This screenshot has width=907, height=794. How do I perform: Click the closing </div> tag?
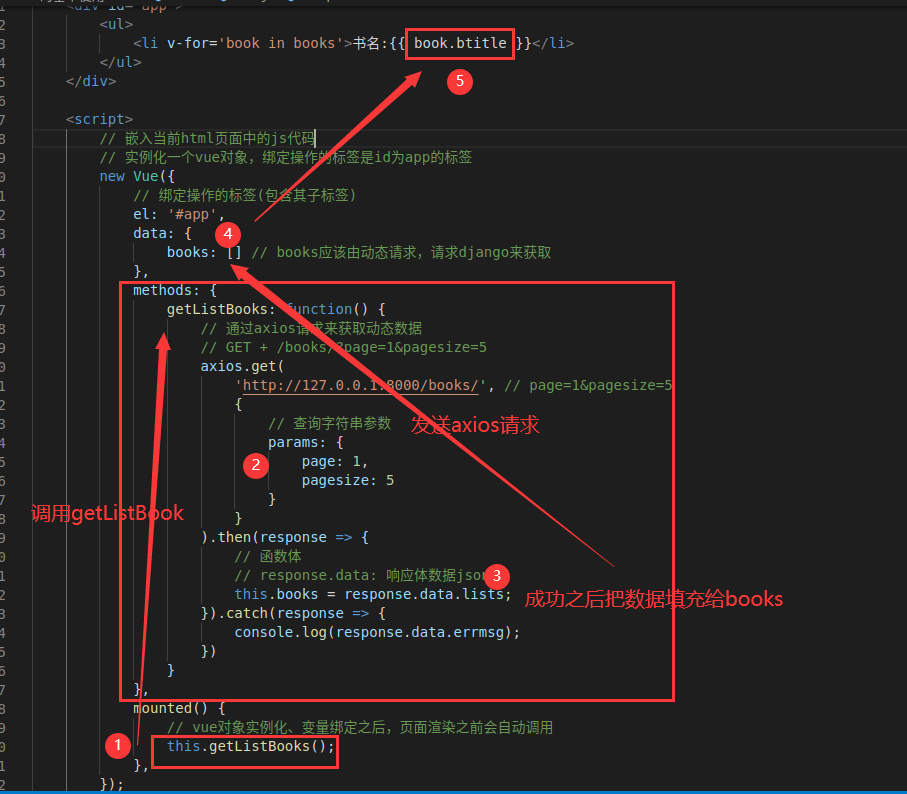pyautogui.click(x=91, y=82)
